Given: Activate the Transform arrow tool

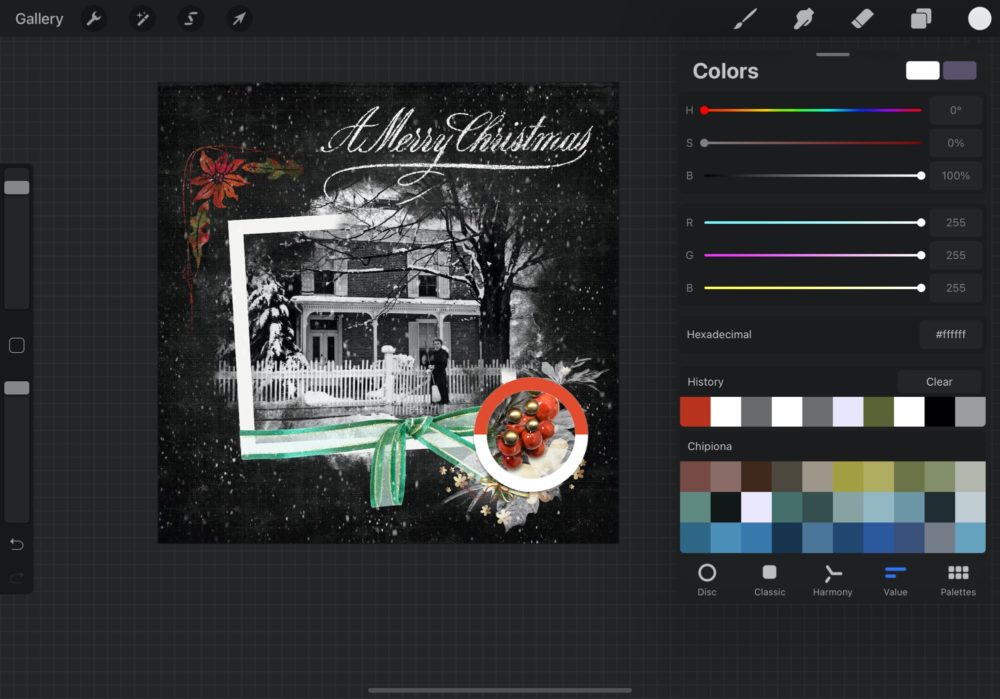Looking at the screenshot, I should 239,19.
